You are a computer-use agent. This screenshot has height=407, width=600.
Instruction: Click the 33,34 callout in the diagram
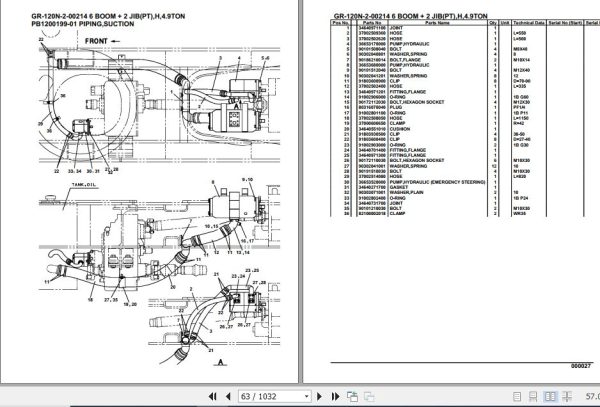[x=75, y=171]
